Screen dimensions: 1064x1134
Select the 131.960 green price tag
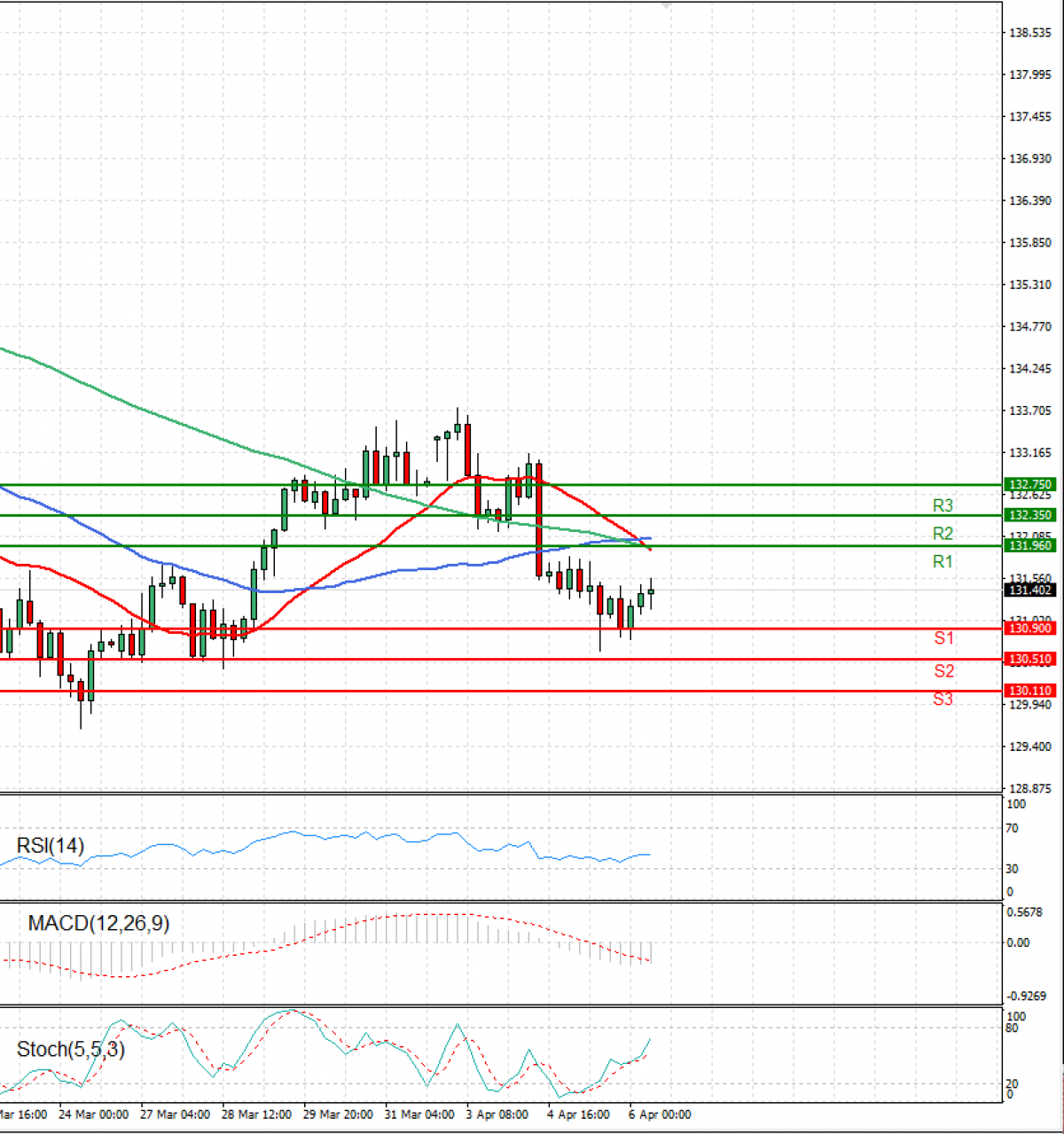pos(1029,546)
